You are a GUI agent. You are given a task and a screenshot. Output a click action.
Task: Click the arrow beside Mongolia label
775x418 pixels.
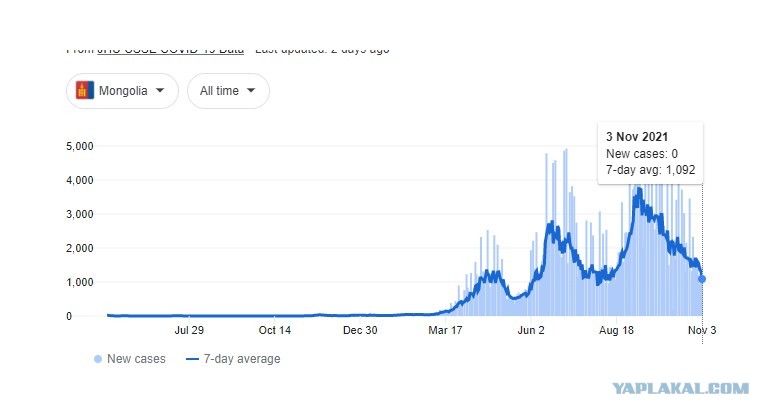[x=160, y=90]
